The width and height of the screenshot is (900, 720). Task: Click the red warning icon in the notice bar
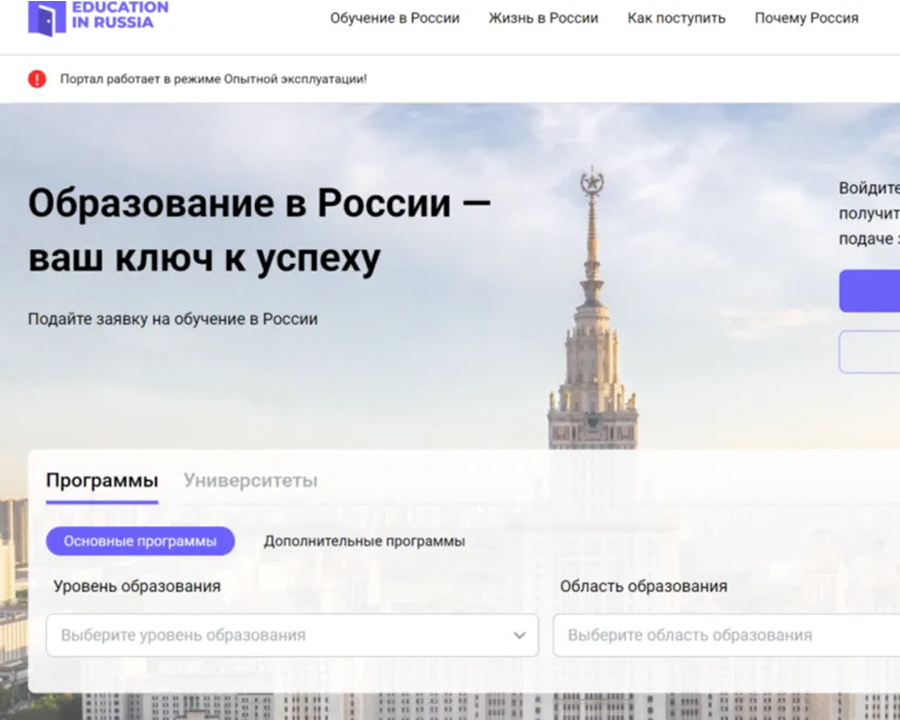(37, 79)
